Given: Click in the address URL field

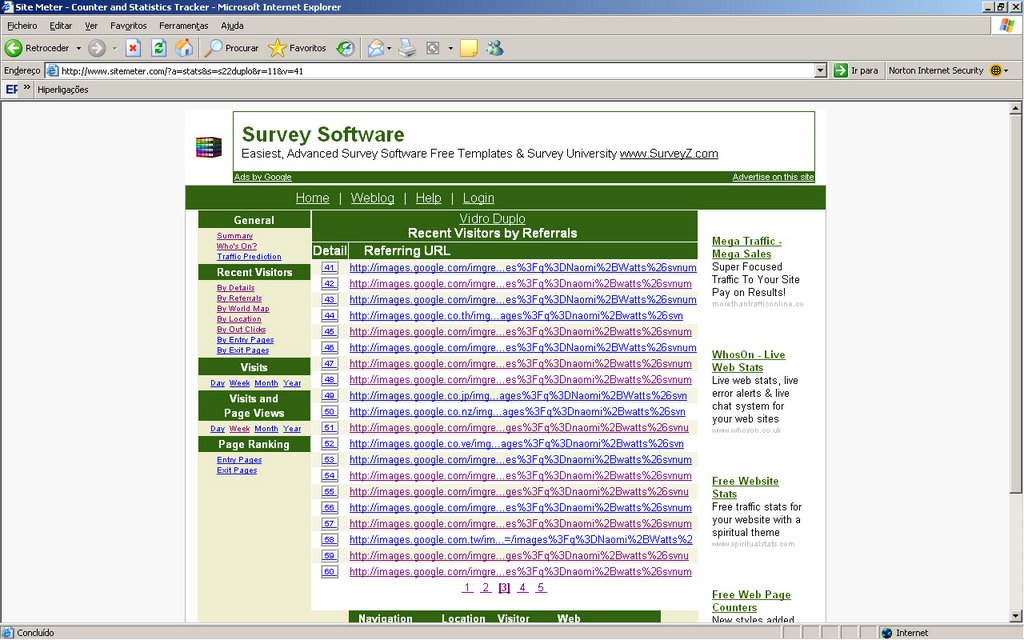Looking at the screenshot, I should [431, 71].
